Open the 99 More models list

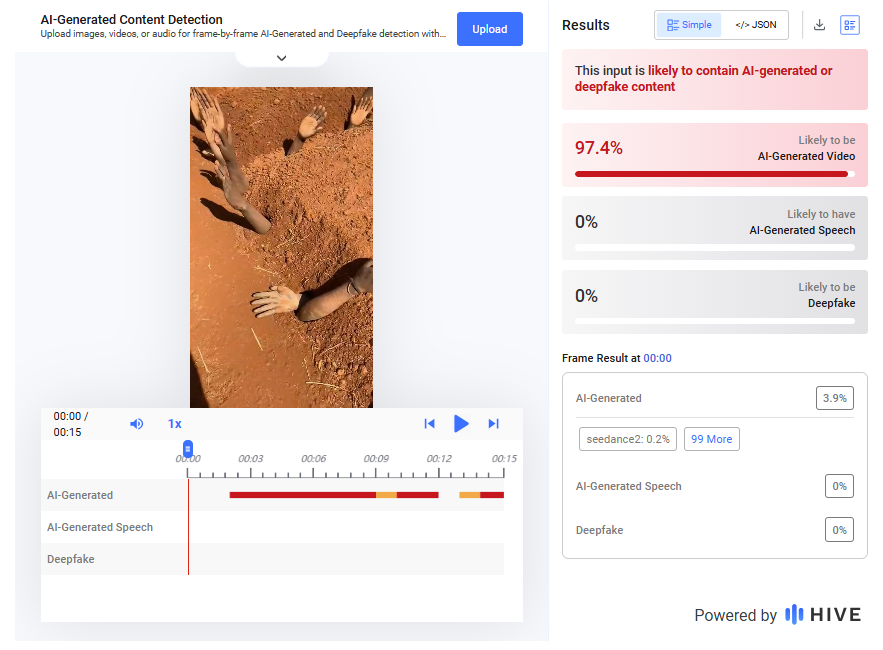click(711, 439)
